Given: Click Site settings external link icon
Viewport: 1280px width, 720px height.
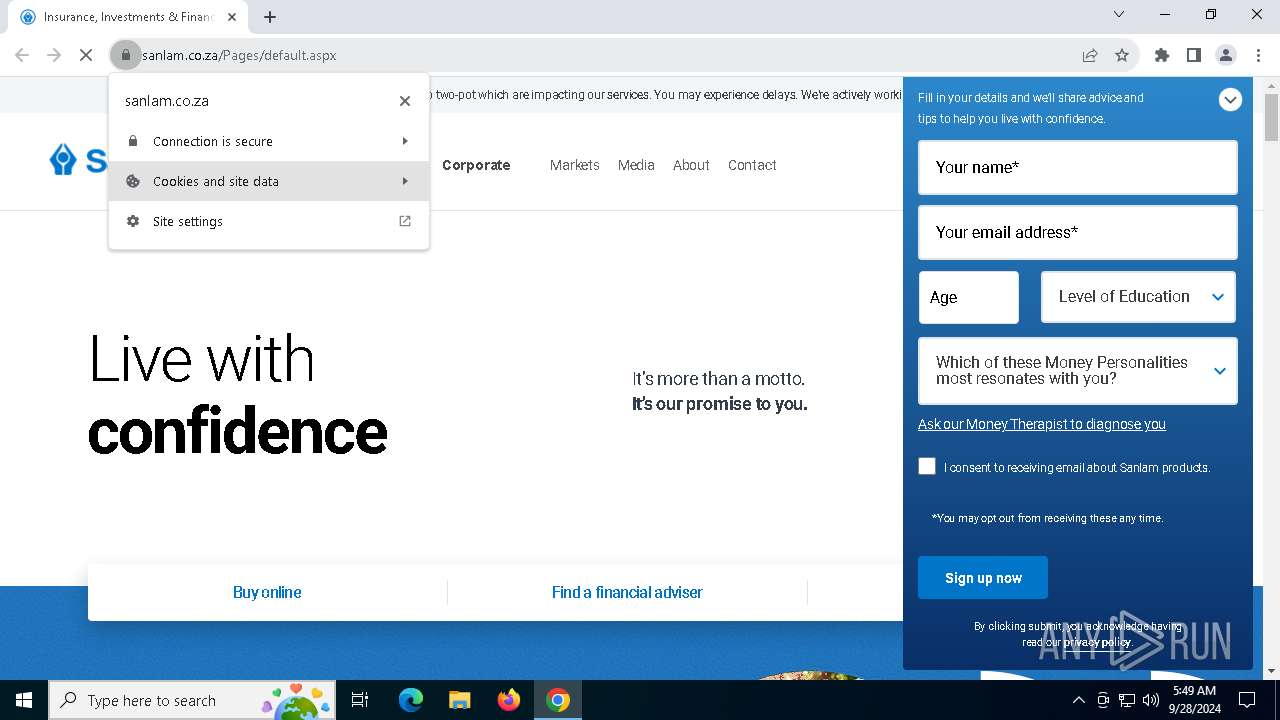Looking at the screenshot, I should (405, 221).
